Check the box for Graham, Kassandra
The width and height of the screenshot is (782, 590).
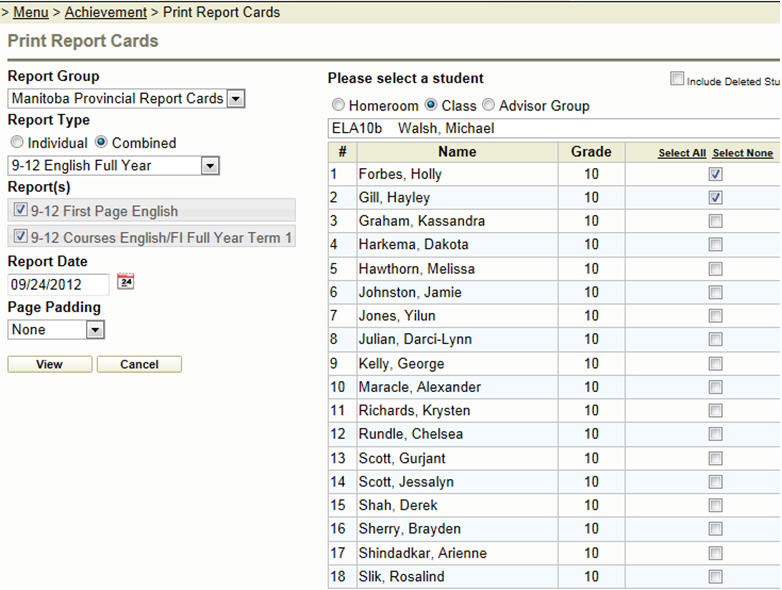pyautogui.click(x=715, y=221)
